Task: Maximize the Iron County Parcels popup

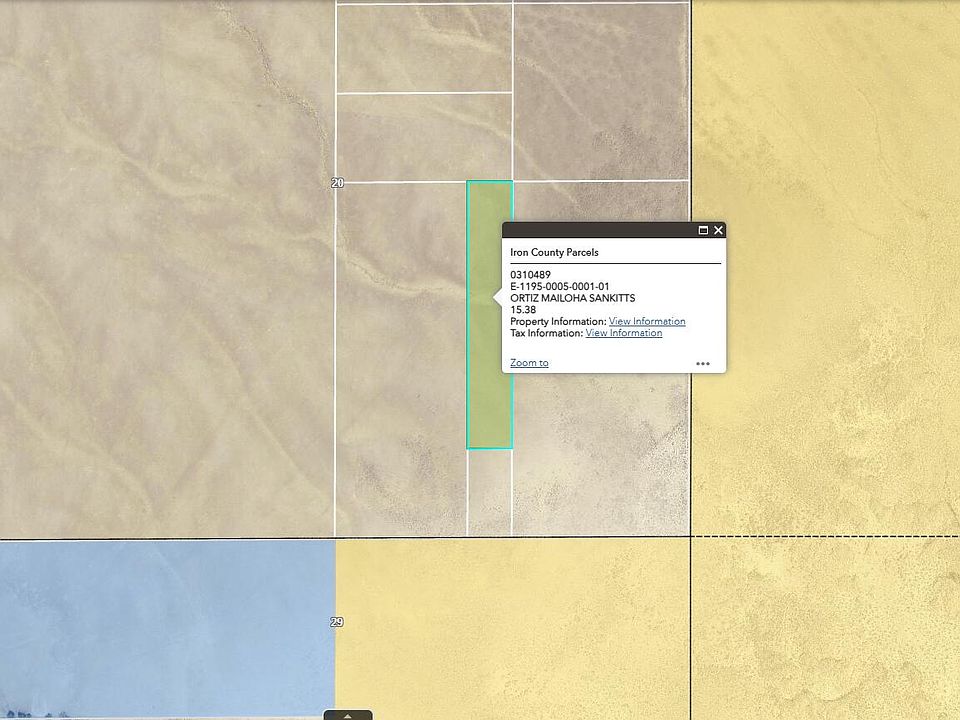Action: (x=703, y=230)
